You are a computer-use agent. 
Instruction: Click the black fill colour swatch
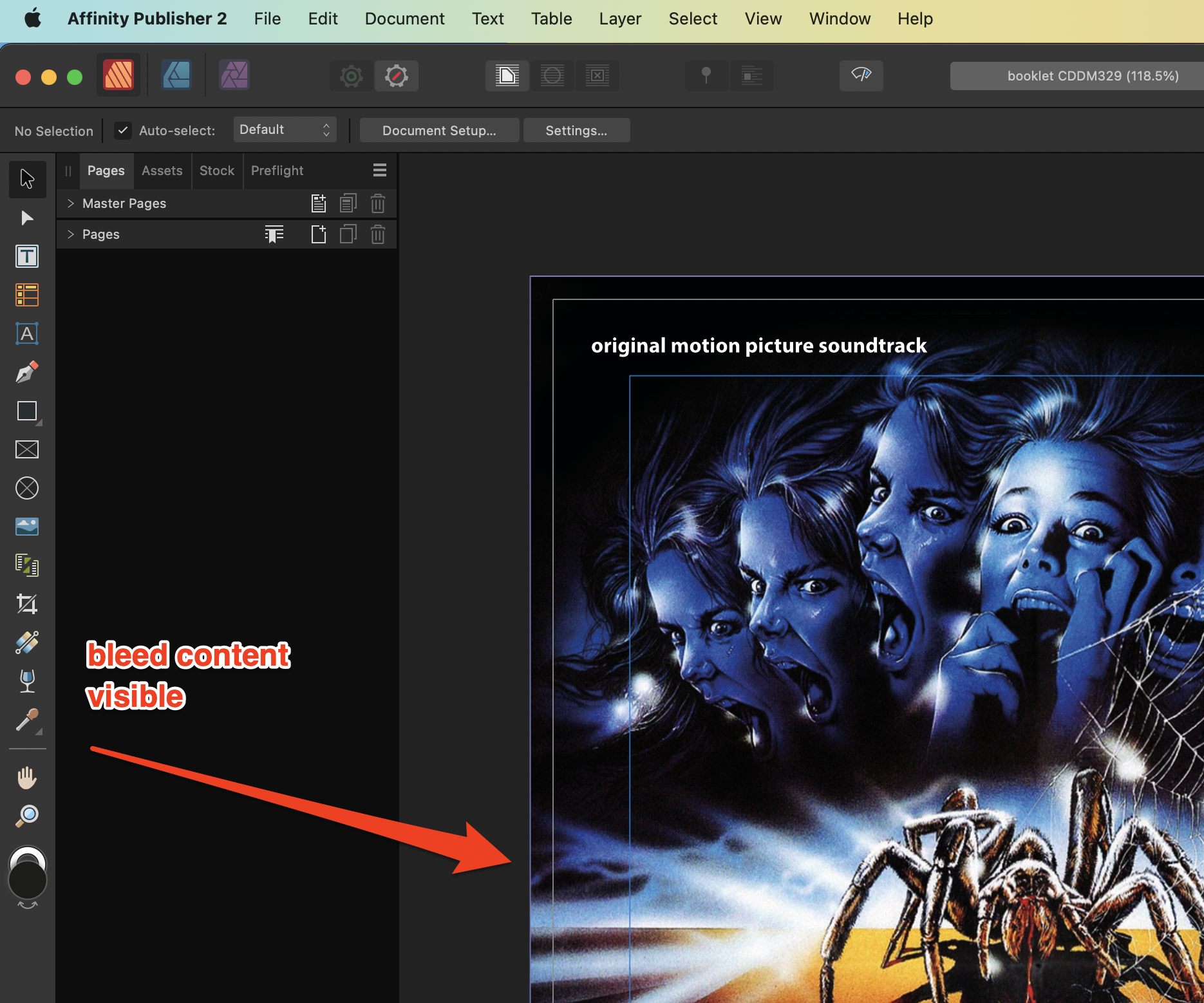(27, 880)
